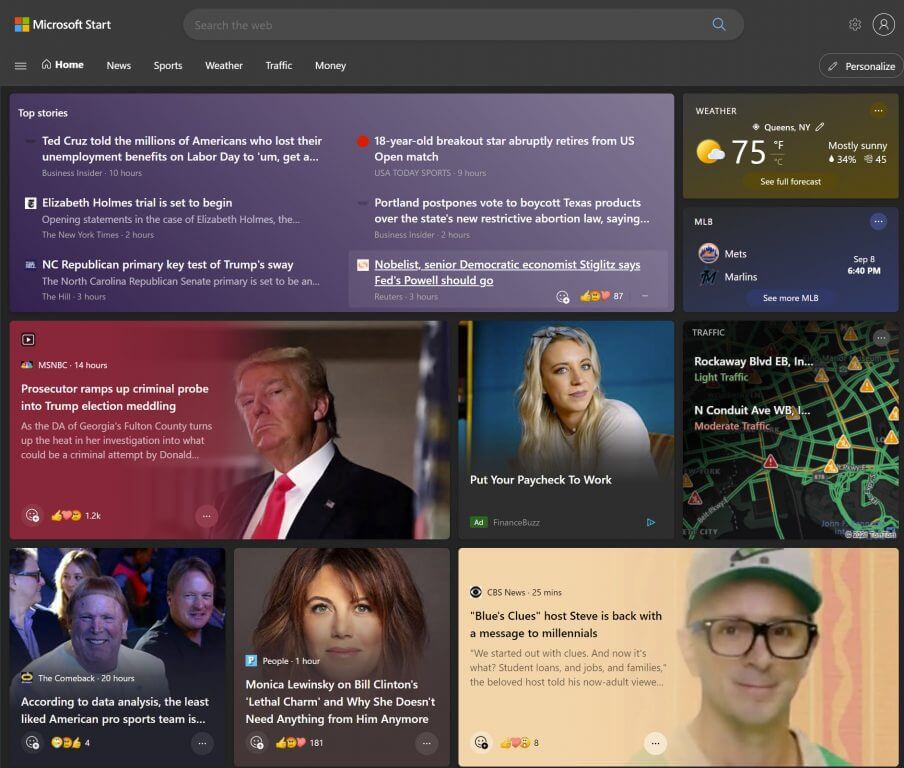The width and height of the screenshot is (904, 768).
Task: Open least liked American pro sports team headline
Action: (x=115, y=710)
